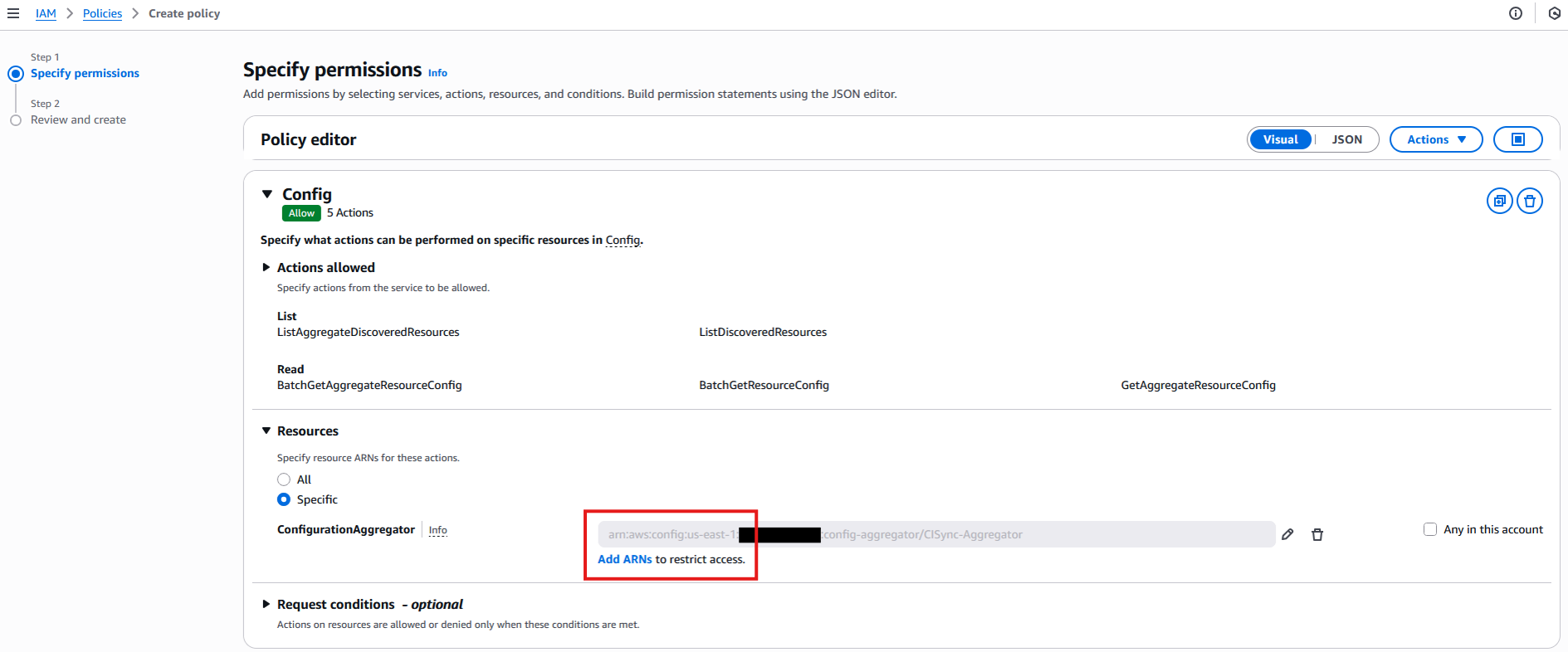Select the All resources radio button
1568x652 pixels.
click(284, 479)
